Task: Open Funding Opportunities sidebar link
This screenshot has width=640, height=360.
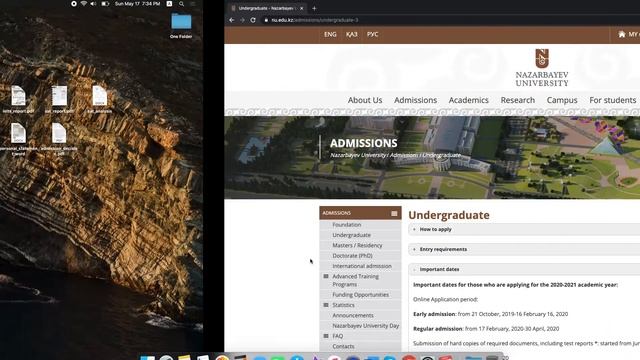Action: coord(360,295)
